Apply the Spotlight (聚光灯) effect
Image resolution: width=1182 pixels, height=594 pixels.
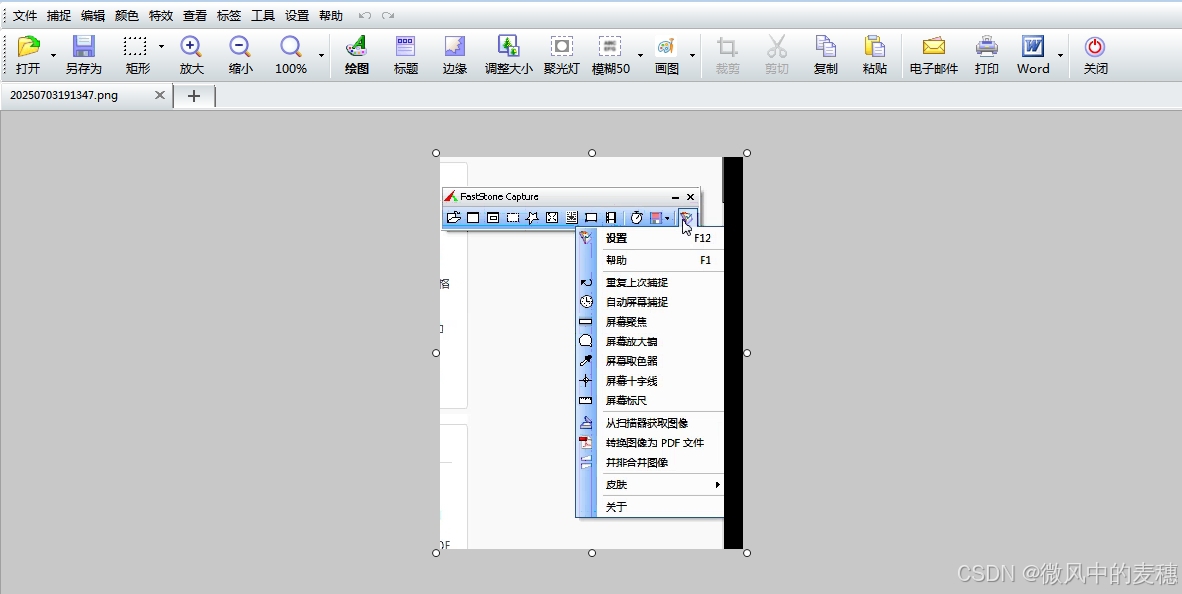click(562, 55)
